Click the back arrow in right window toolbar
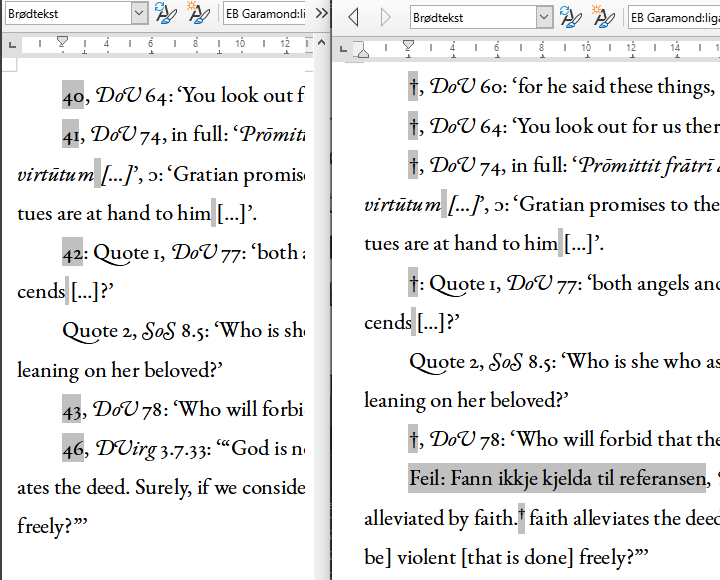Screen dimensions: 720x580 click(352, 17)
